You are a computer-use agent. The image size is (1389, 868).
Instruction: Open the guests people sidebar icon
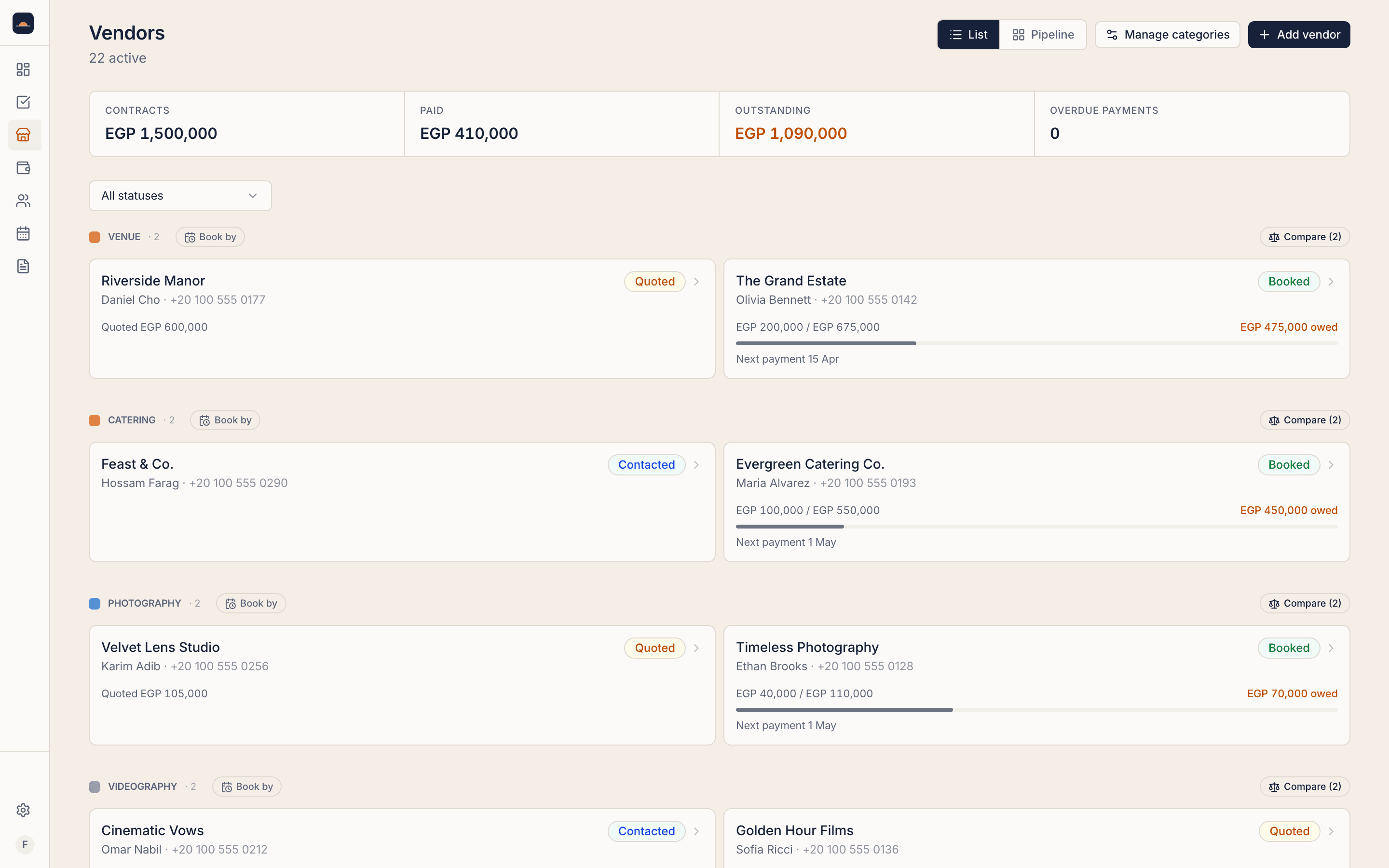coord(23,200)
